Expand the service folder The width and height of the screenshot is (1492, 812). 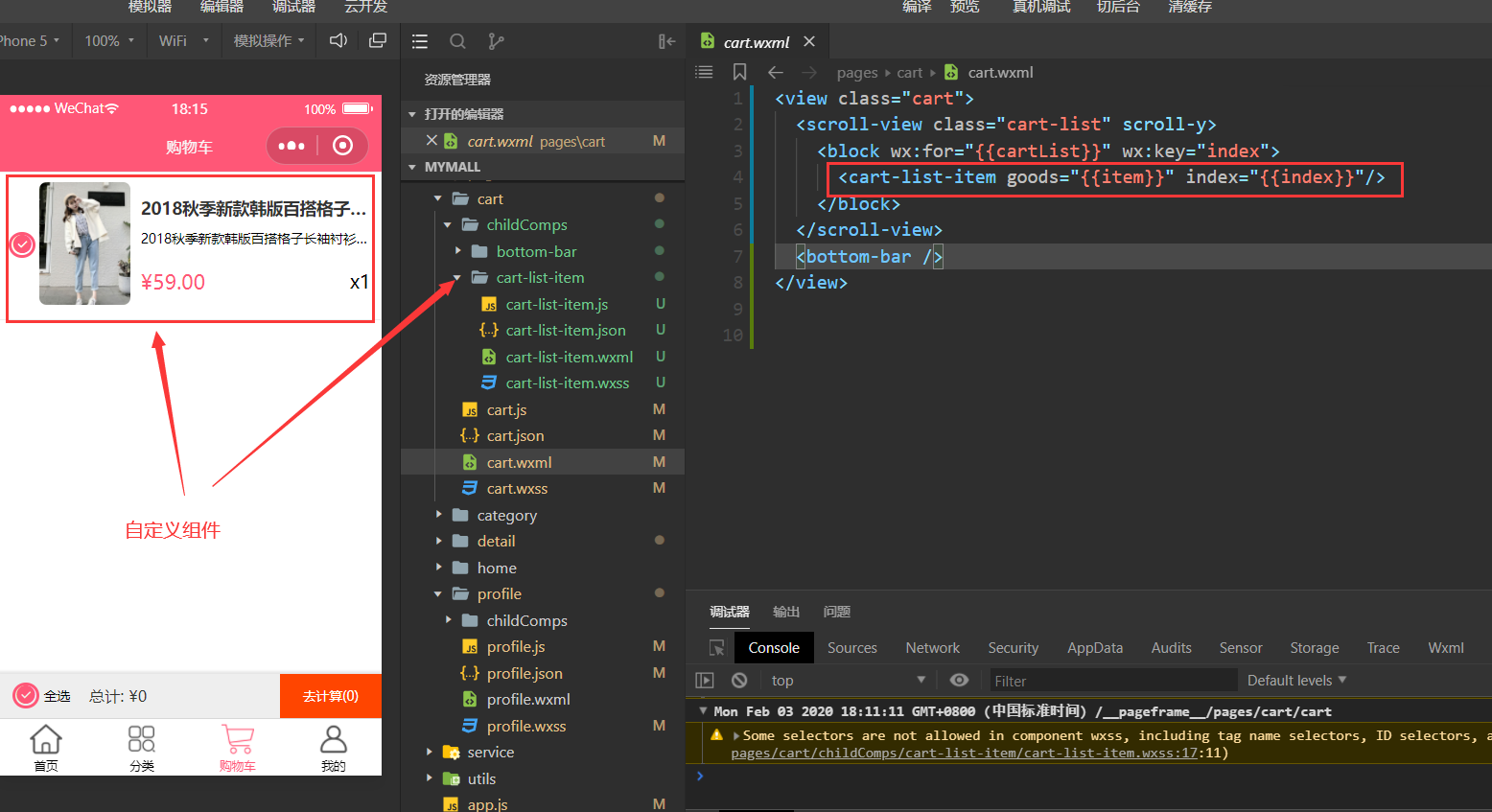coord(429,752)
